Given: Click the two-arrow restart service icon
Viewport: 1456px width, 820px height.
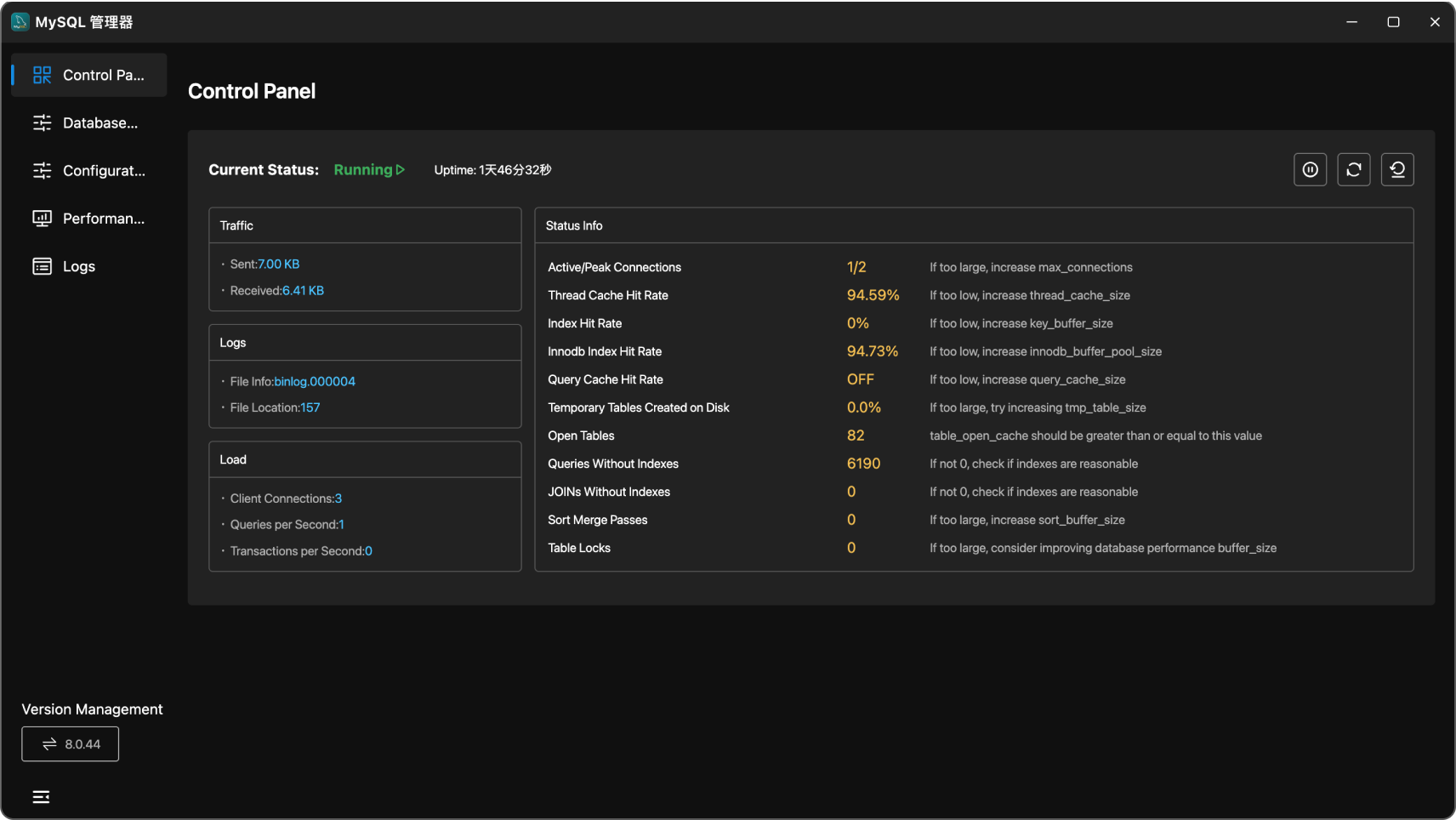Looking at the screenshot, I should [x=1353, y=169].
